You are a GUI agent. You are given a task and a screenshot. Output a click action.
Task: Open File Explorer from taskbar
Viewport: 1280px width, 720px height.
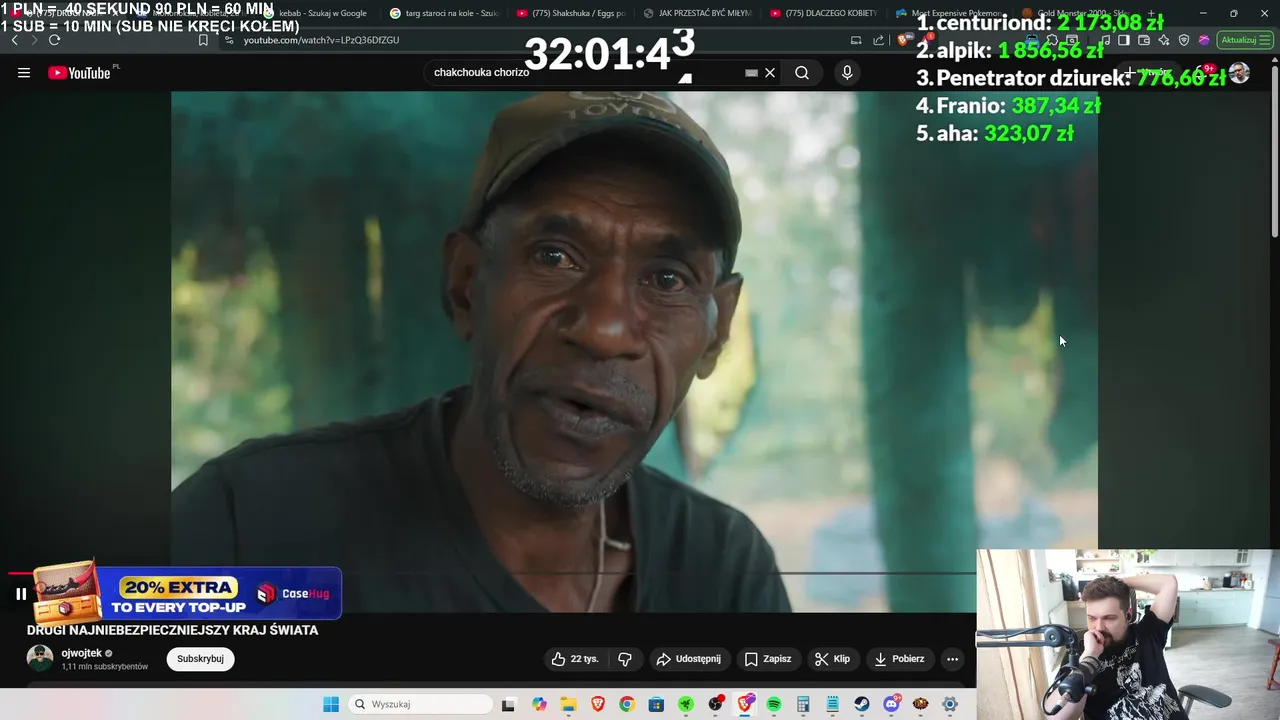click(x=568, y=704)
